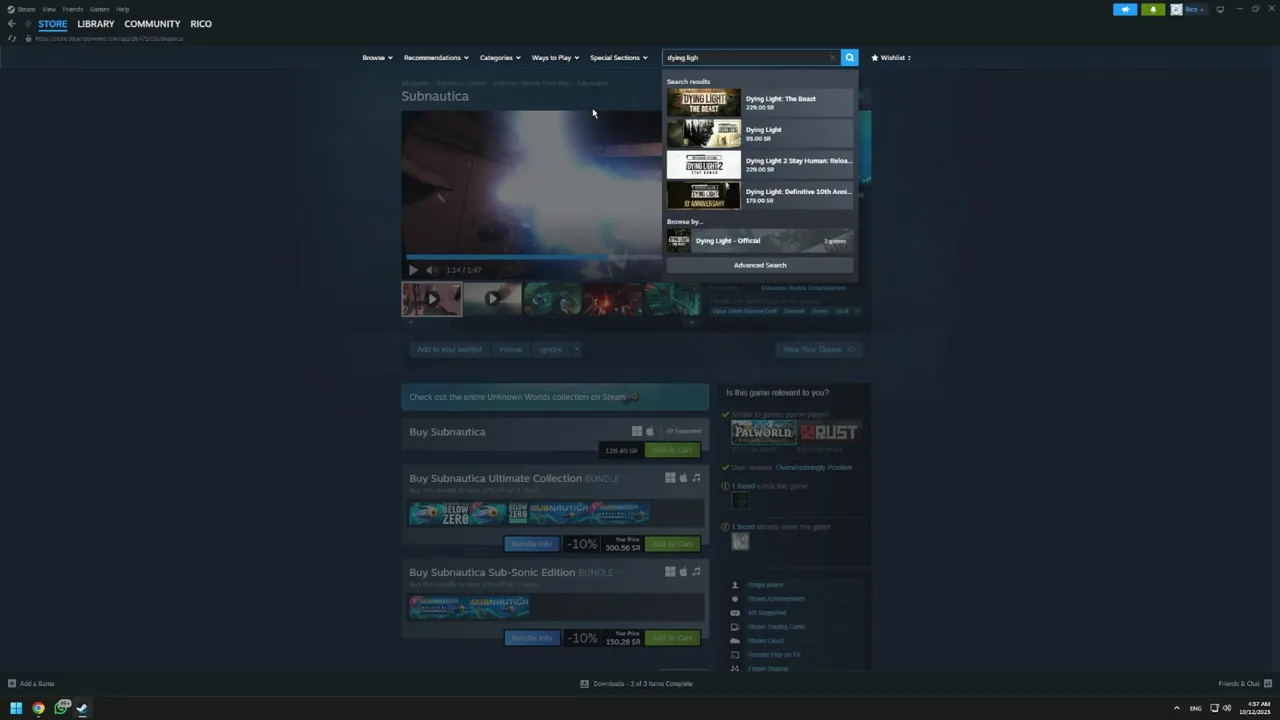Click the Ignore button

click(x=550, y=349)
